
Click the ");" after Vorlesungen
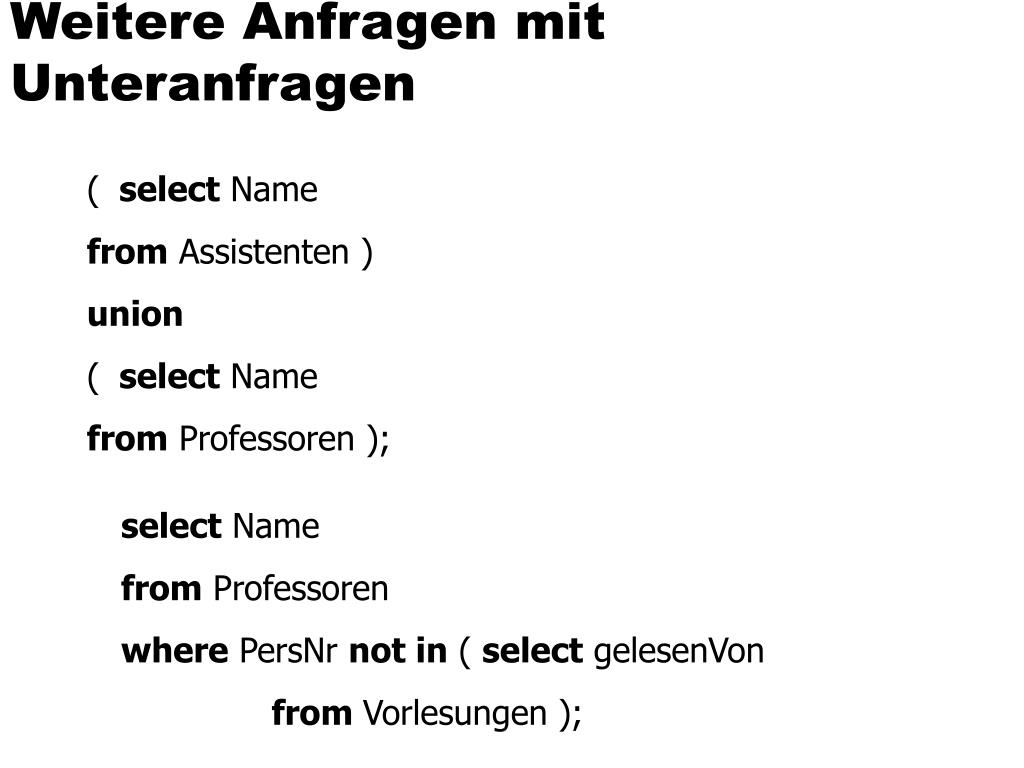tap(570, 714)
